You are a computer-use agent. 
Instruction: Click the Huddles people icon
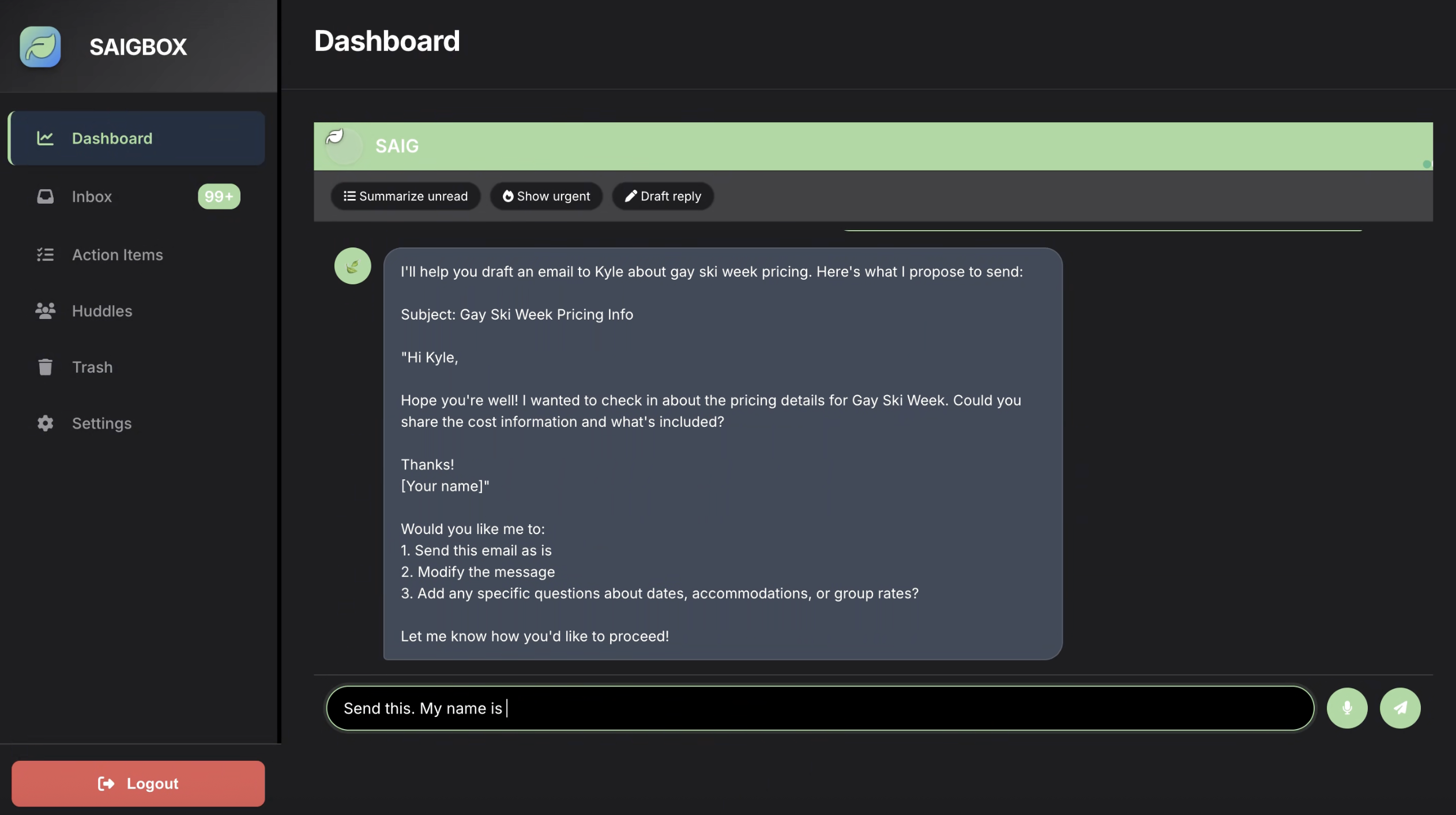[x=45, y=311]
